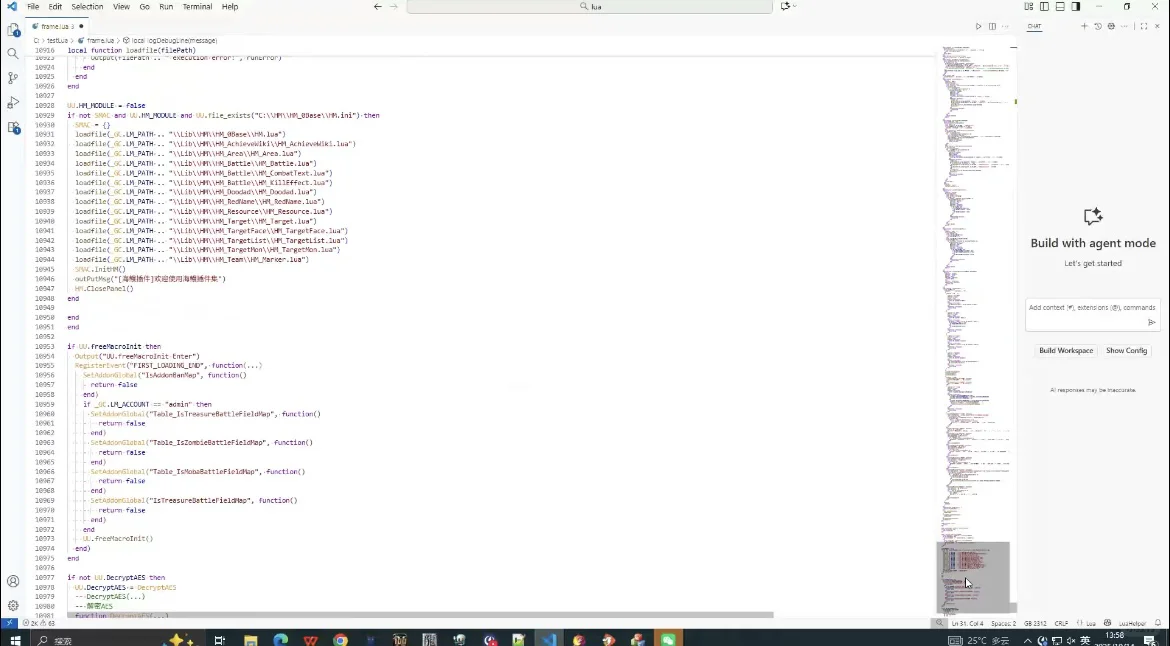The image size is (1170, 646).
Task: Change cursor position Ln 31, Col 4
Action: pyautogui.click(x=967, y=623)
